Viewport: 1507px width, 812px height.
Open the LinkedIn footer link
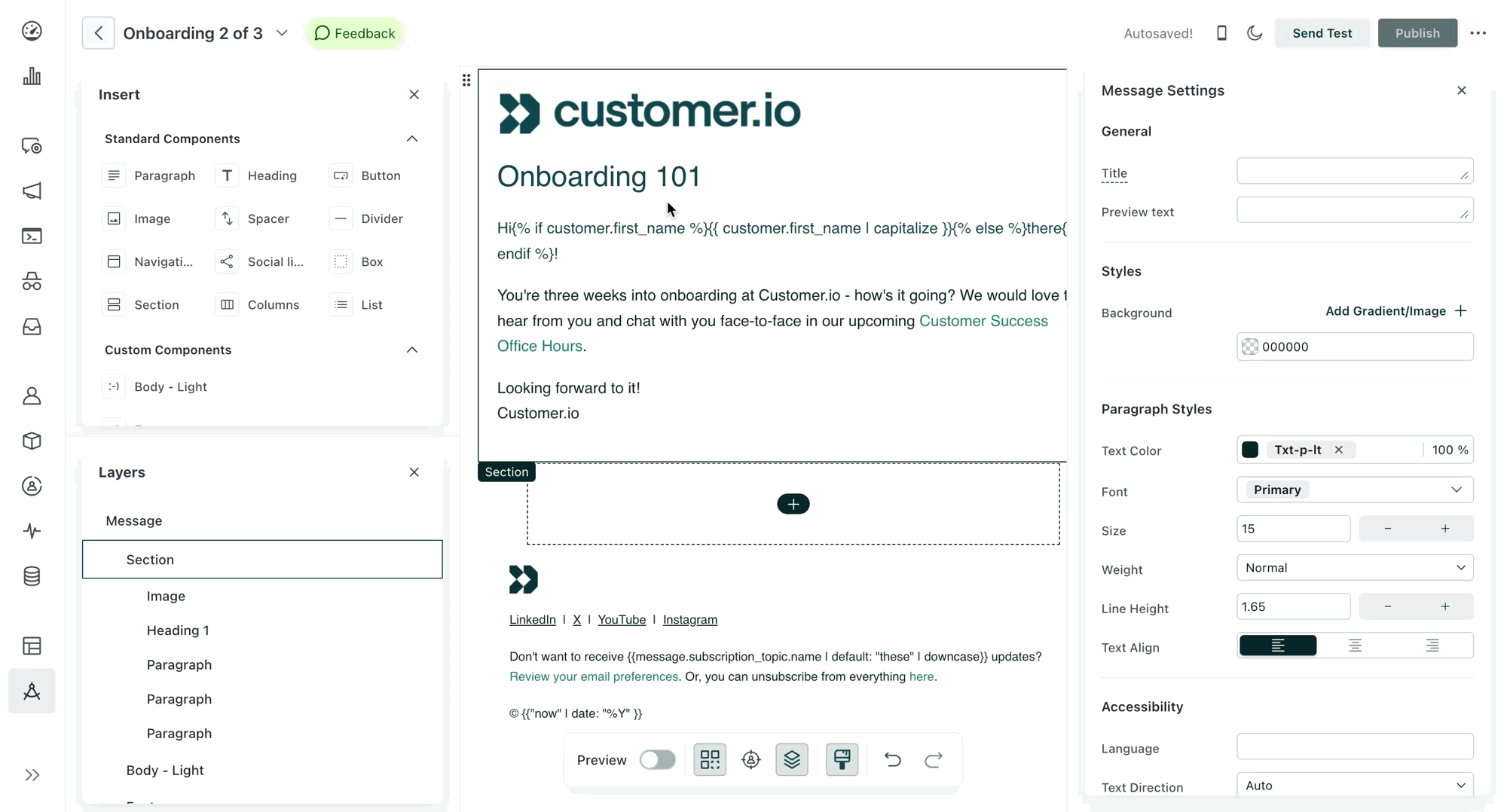pos(532,619)
